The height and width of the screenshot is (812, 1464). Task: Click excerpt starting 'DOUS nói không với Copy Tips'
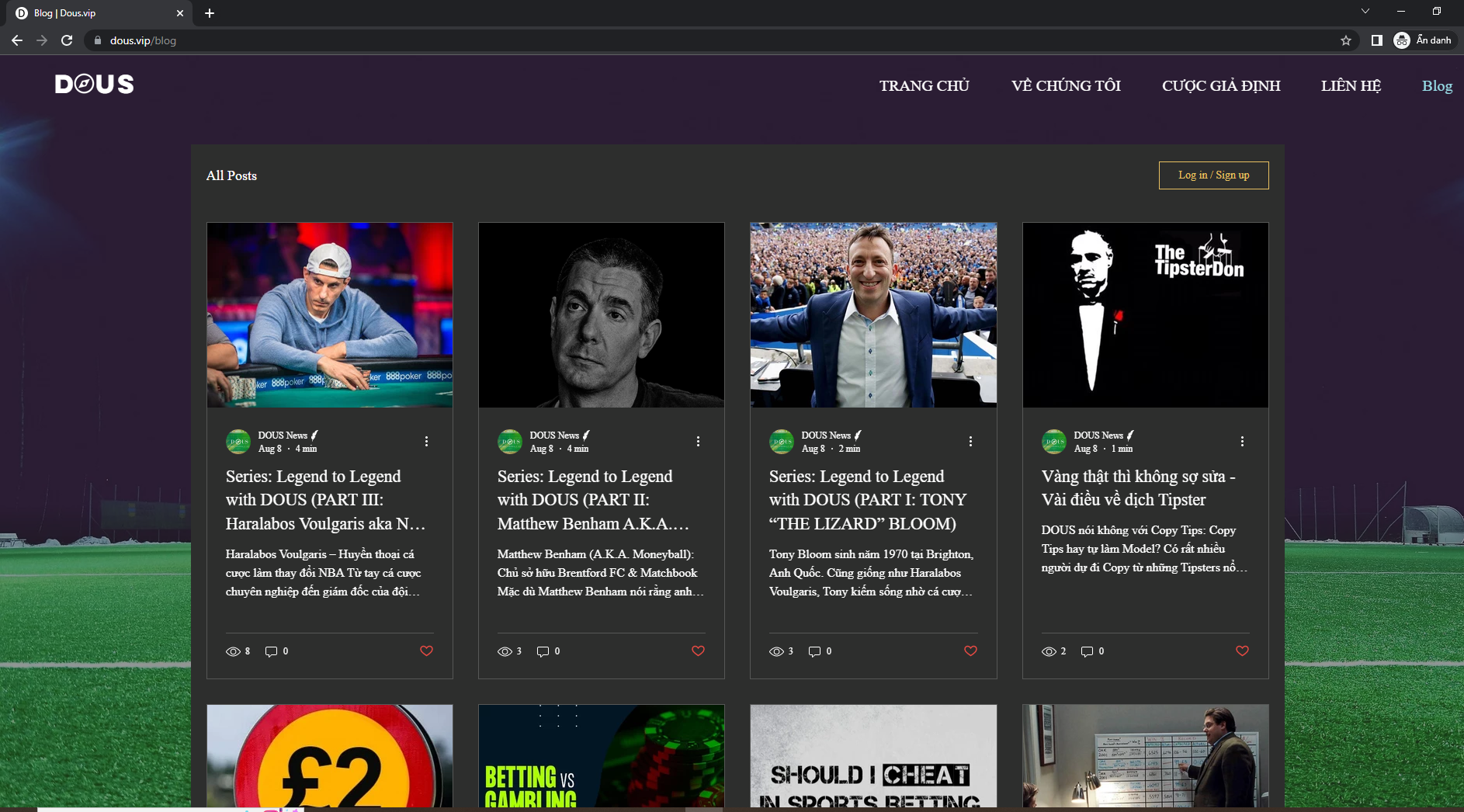1145,549
